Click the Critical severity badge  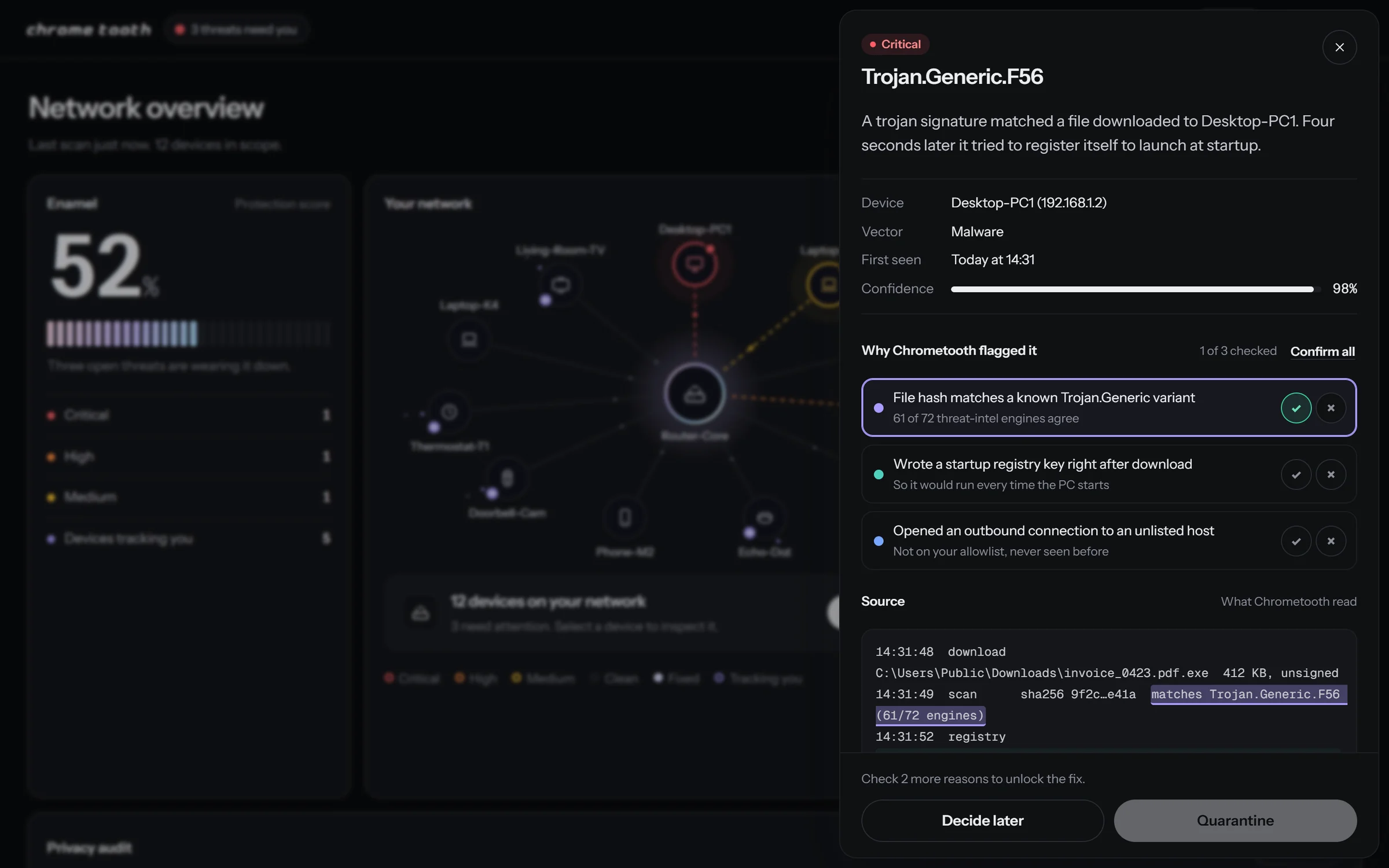tap(895, 44)
